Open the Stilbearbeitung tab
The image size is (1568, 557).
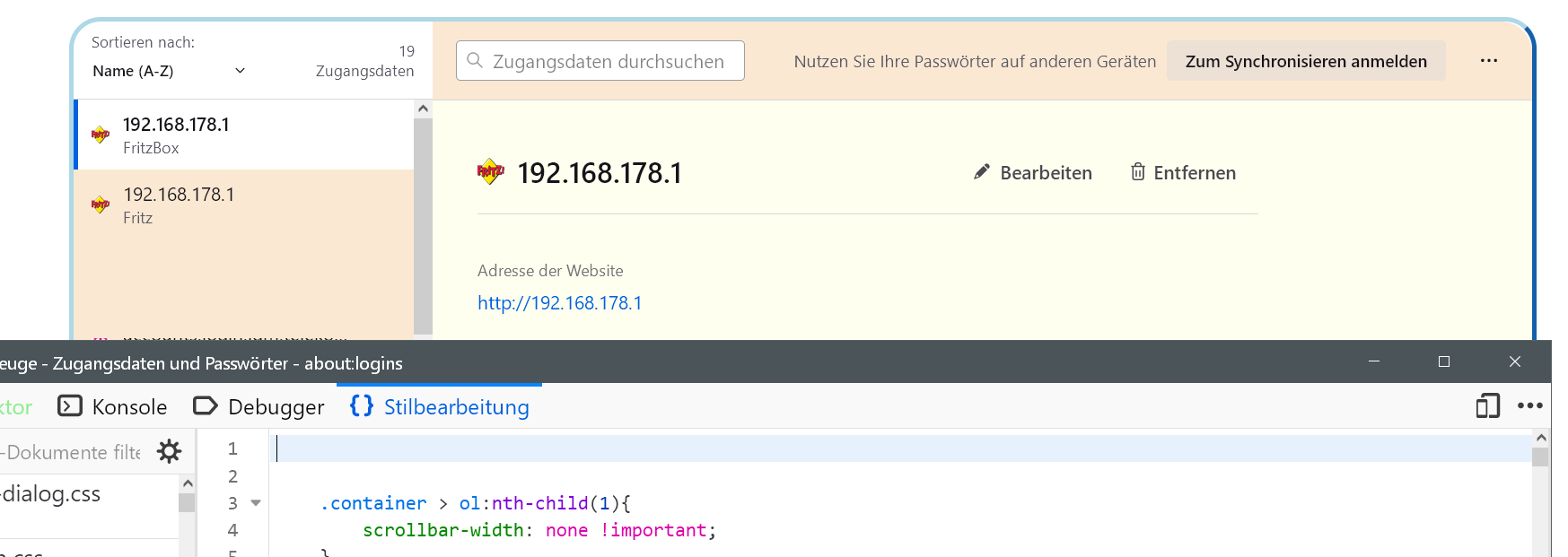coord(440,407)
